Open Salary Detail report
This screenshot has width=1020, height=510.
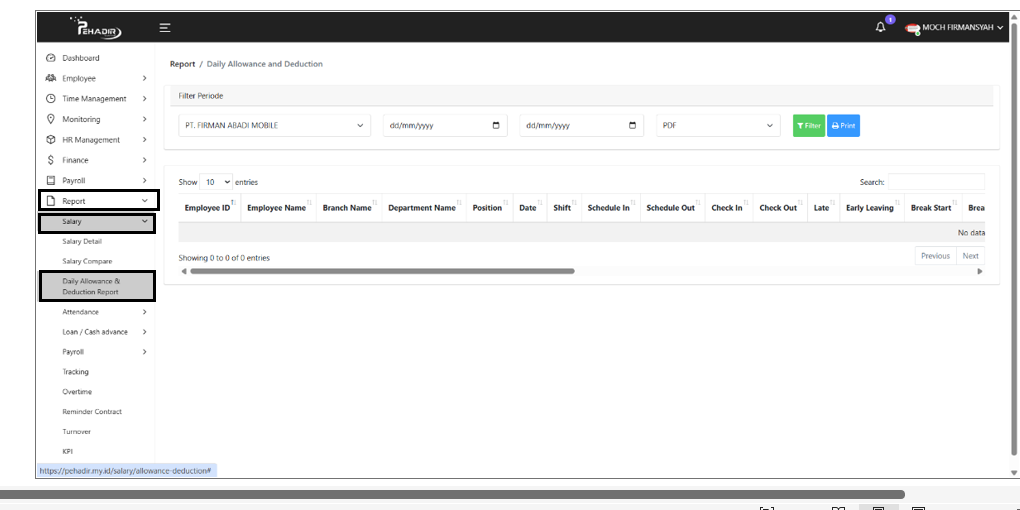tap(82, 241)
